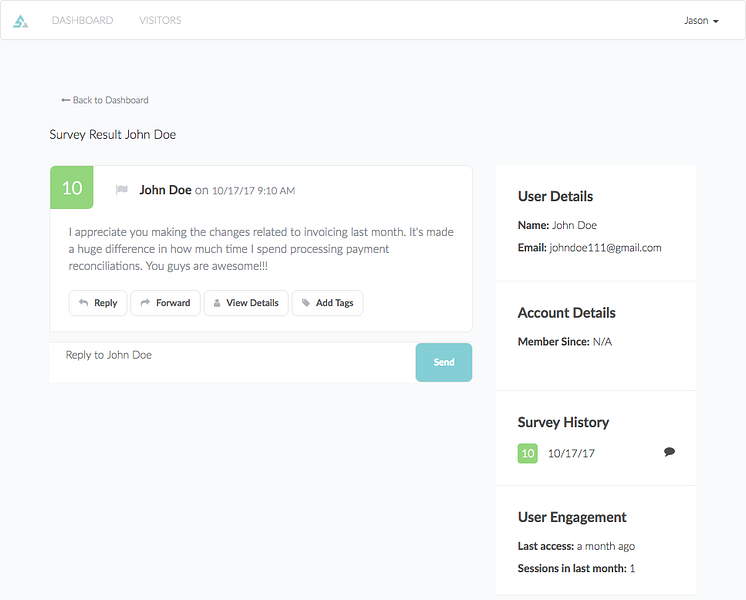Image resolution: width=746 pixels, height=600 pixels.
Task: Click the back arrow icon to Dashboard
Action: click(66, 100)
